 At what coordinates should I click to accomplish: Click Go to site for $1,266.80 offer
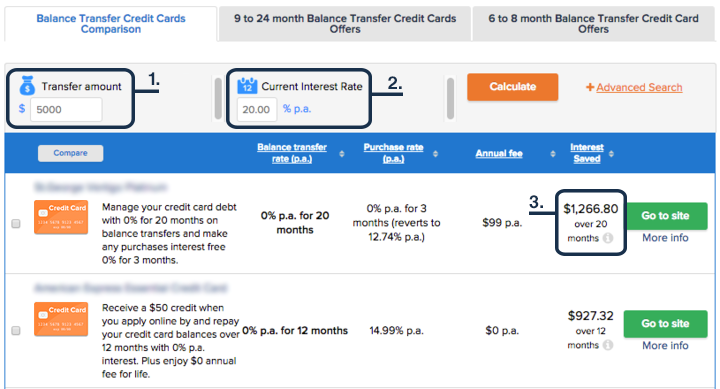pos(665,216)
